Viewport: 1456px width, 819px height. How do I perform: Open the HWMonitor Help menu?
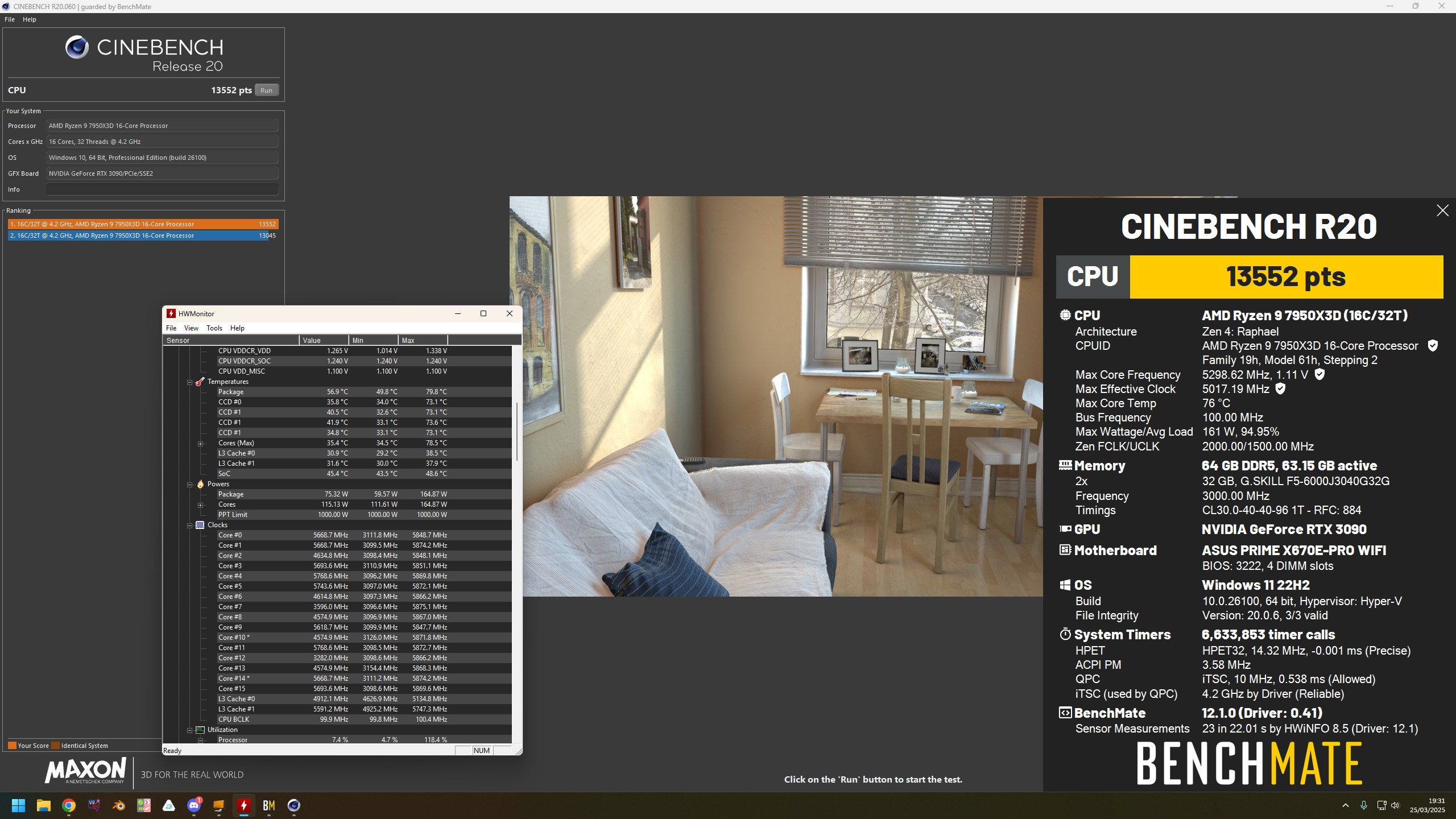click(237, 328)
